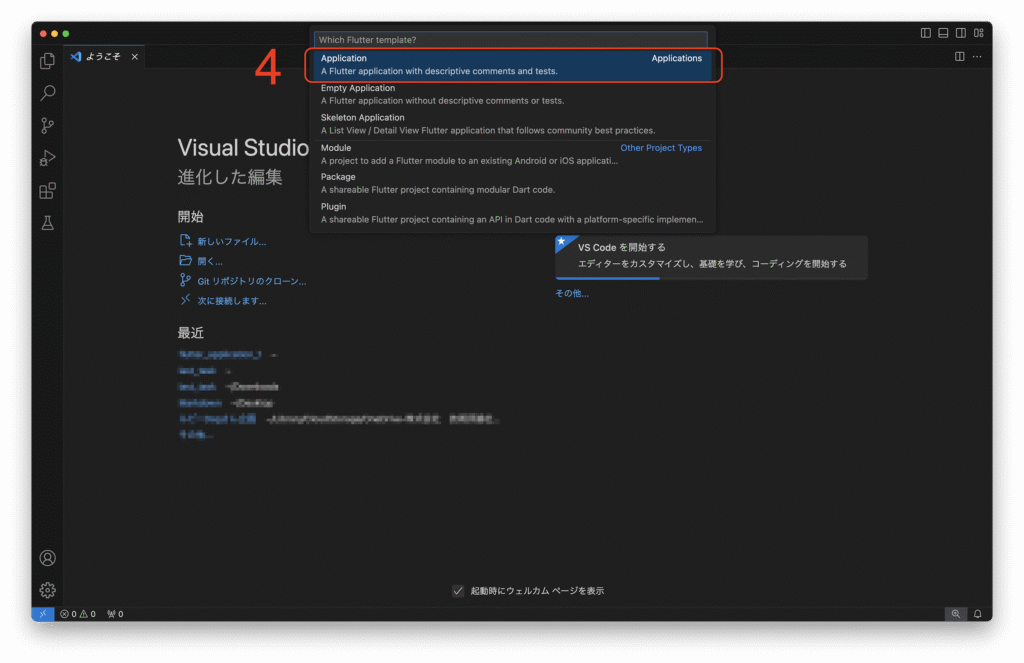Toggle primary side bar layout icon
The image size is (1024, 663).
tap(925, 33)
